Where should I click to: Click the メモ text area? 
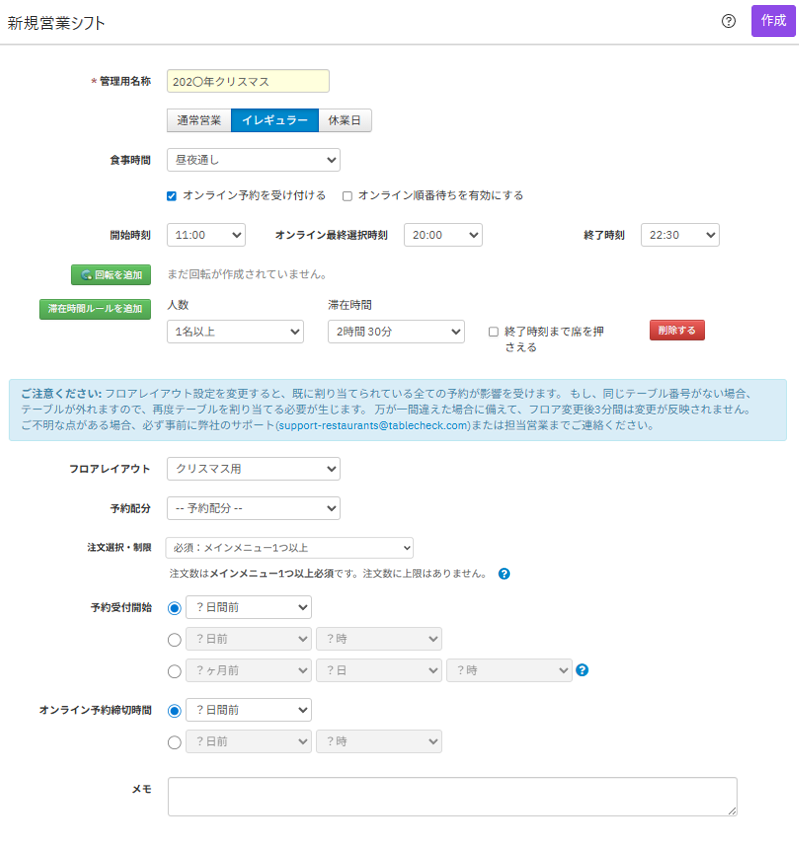tap(453, 797)
